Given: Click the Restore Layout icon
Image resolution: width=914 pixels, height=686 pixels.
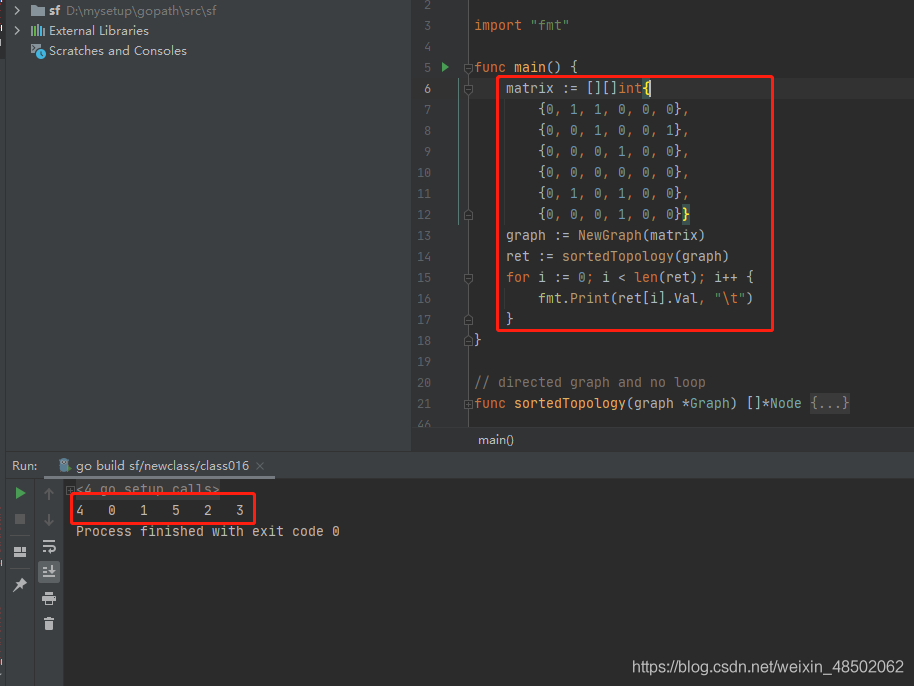Looking at the screenshot, I should pyautogui.click(x=20, y=551).
